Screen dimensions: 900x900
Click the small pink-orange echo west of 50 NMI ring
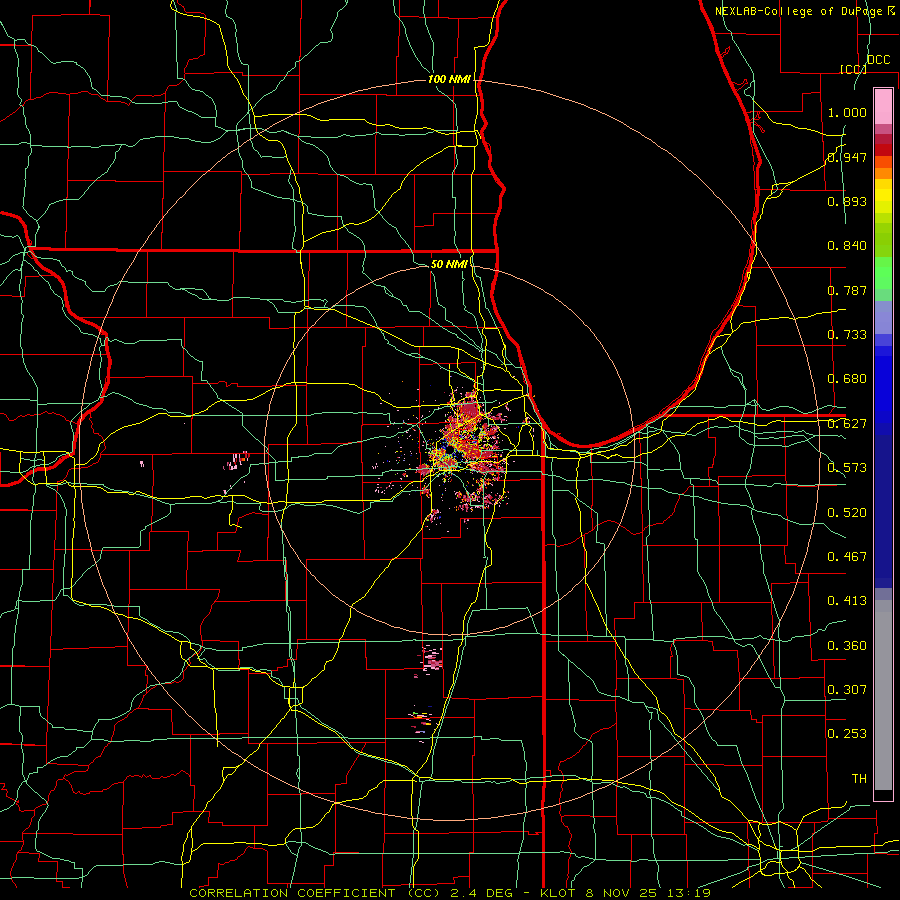click(237, 460)
